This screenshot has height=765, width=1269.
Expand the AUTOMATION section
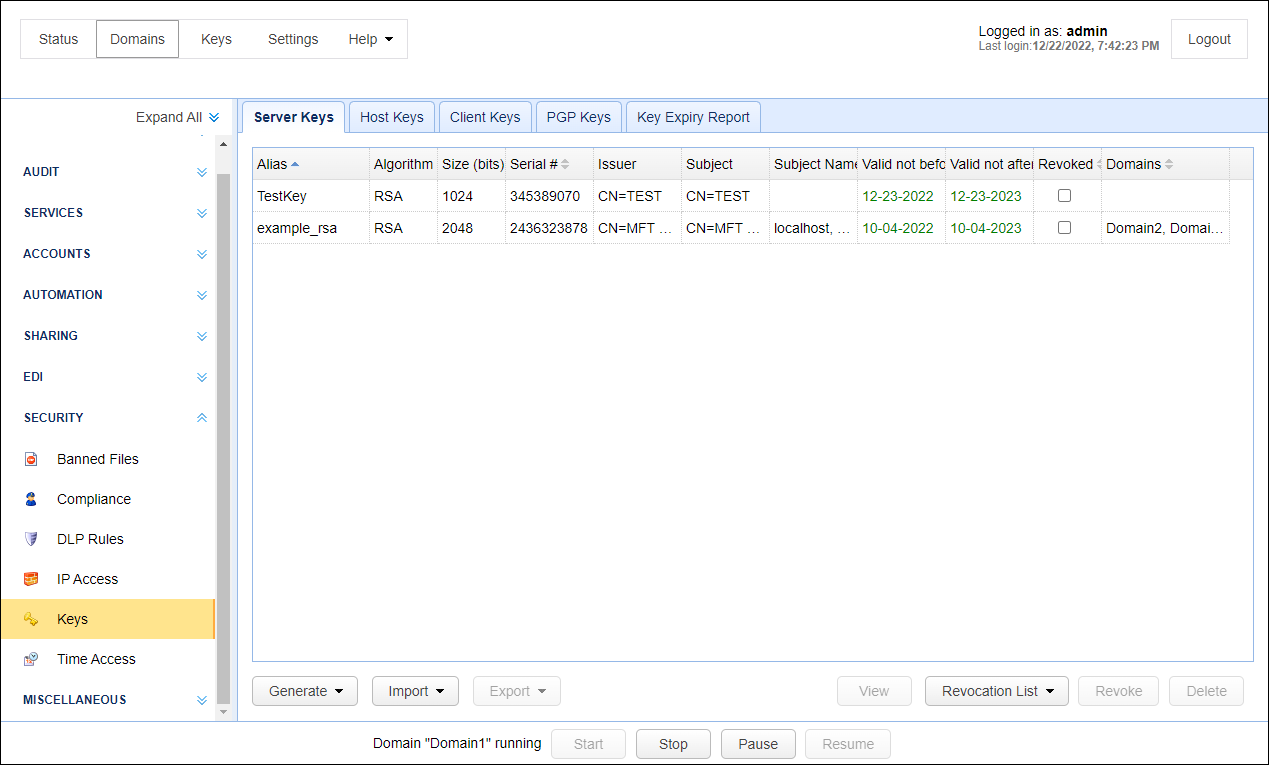(x=202, y=295)
